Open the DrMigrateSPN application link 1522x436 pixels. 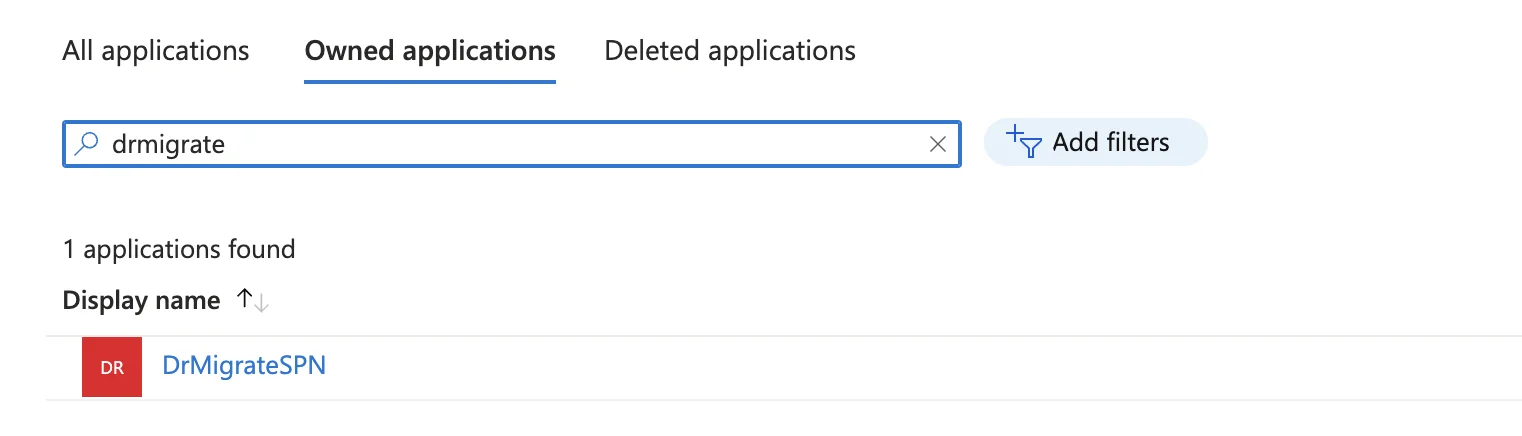[x=244, y=366]
